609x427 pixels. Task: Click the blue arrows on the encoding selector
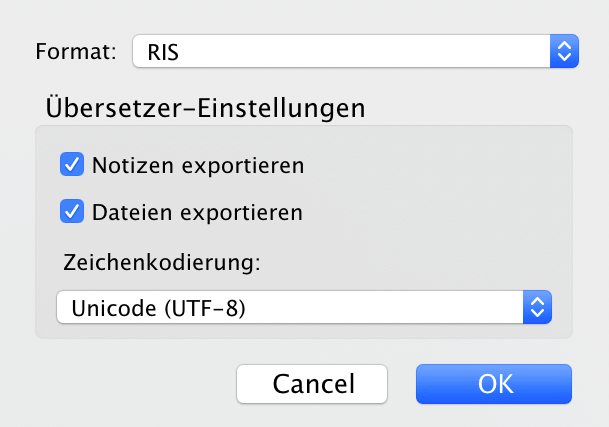(538, 309)
